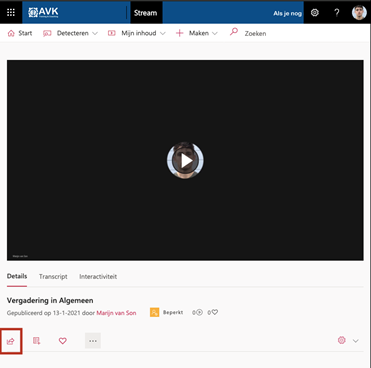The image size is (371, 368).
Task: Click the search magnifier icon
Action: 234,32
